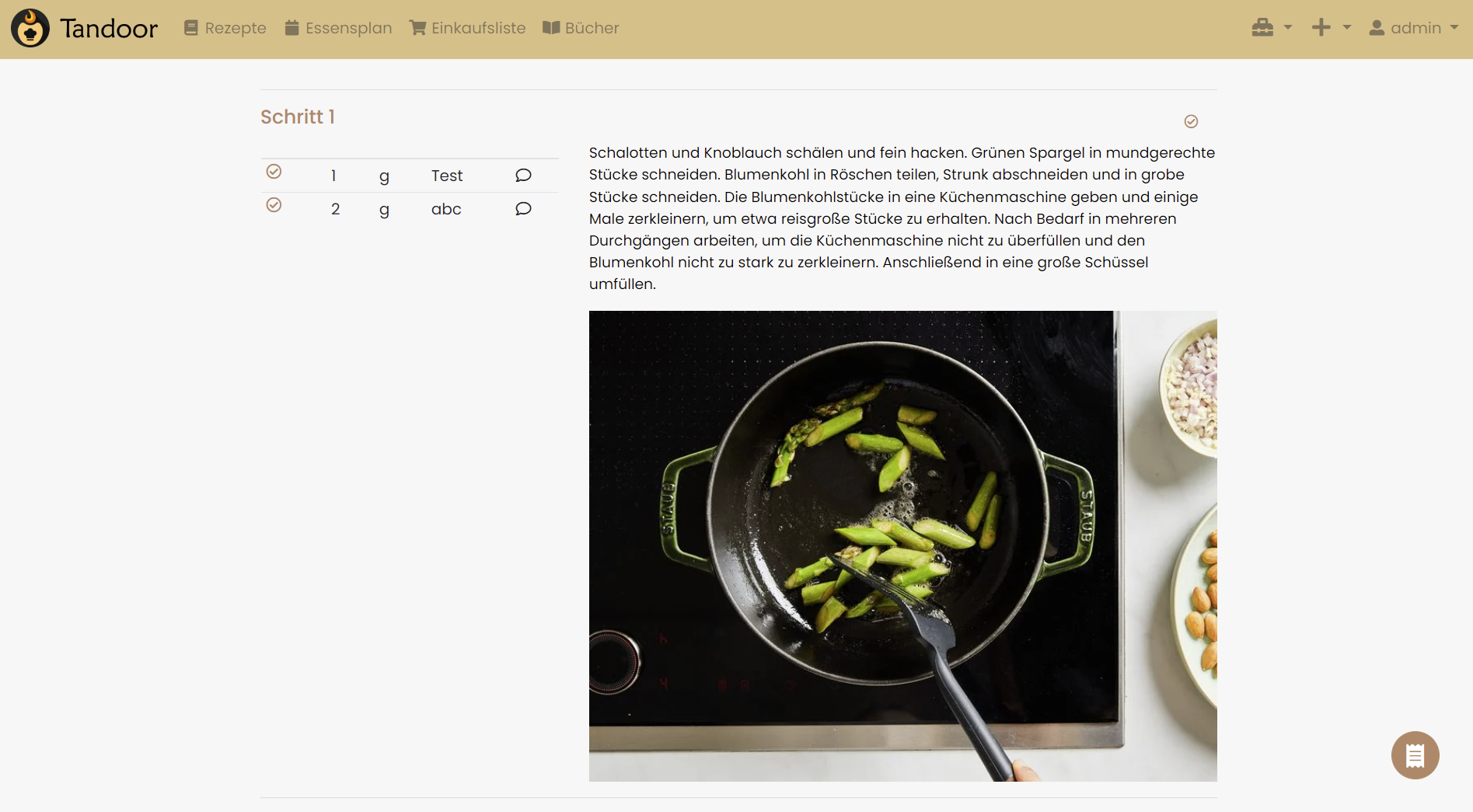
Task: Check off the abc ingredient
Action: coord(274,205)
